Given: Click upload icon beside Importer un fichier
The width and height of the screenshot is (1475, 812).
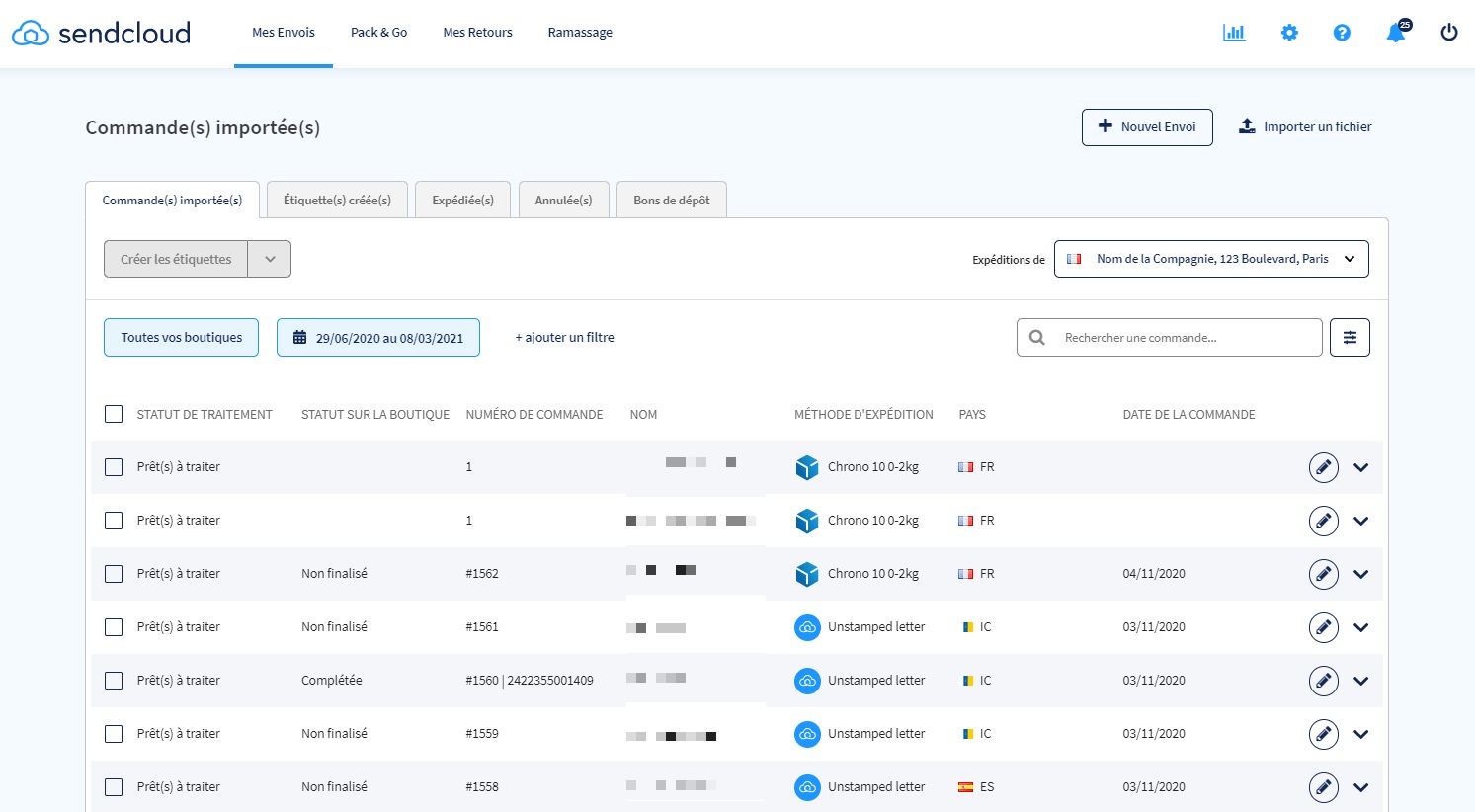Looking at the screenshot, I should (1247, 126).
